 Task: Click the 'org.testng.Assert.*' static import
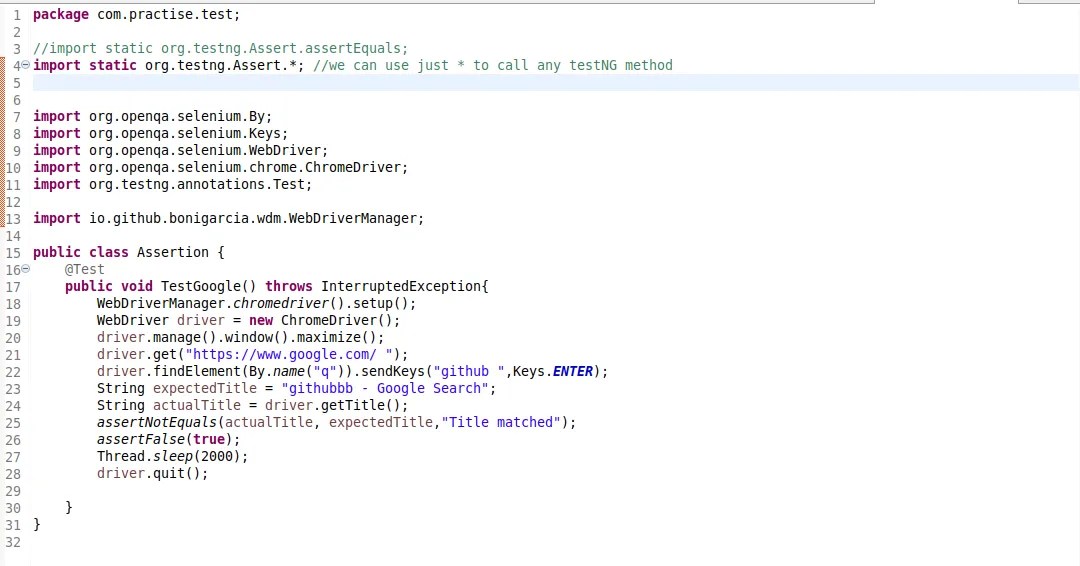pyautogui.click(x=224, y=65)
